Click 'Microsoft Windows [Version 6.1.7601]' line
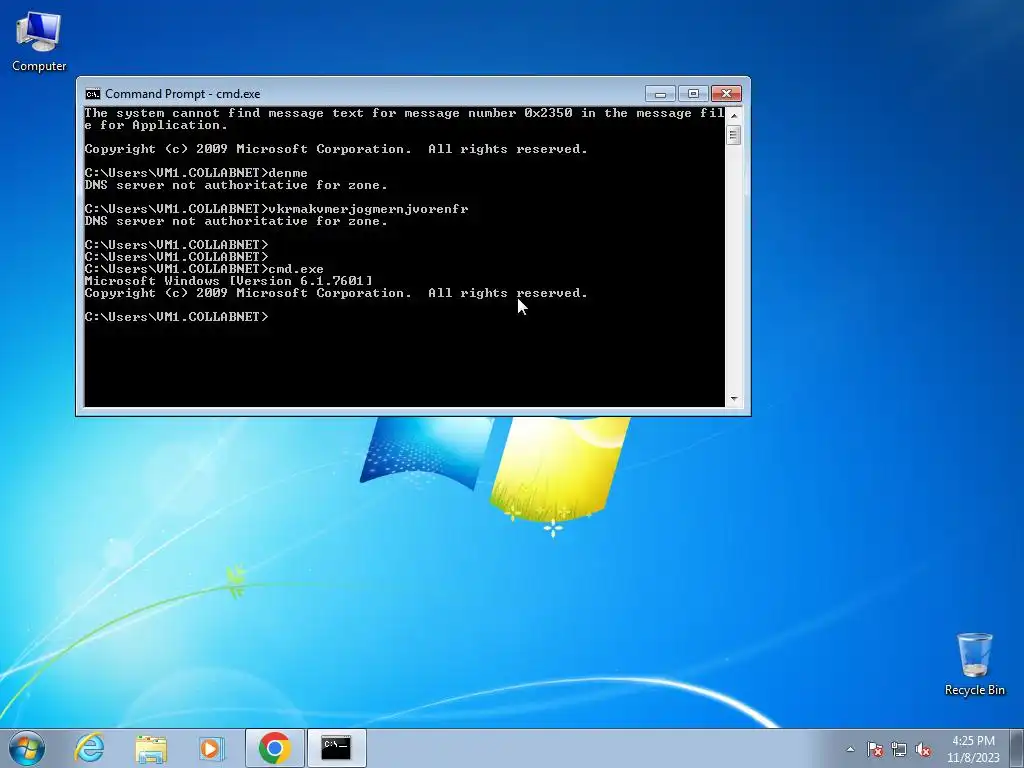This screenshot has width=1024, height=768. pyautogui.click(x=229, y=281)
